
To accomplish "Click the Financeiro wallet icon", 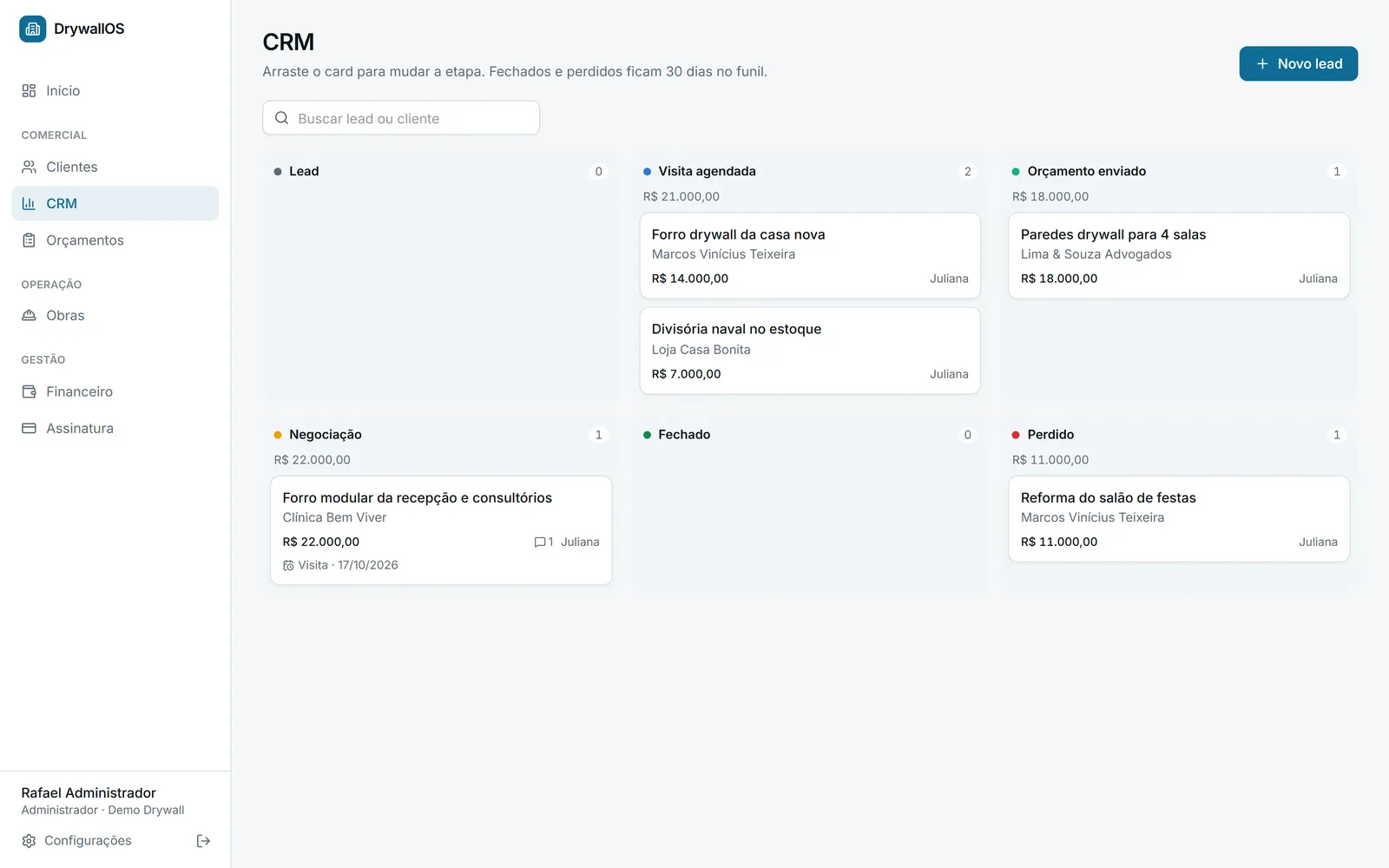I will tap(29, 391).
